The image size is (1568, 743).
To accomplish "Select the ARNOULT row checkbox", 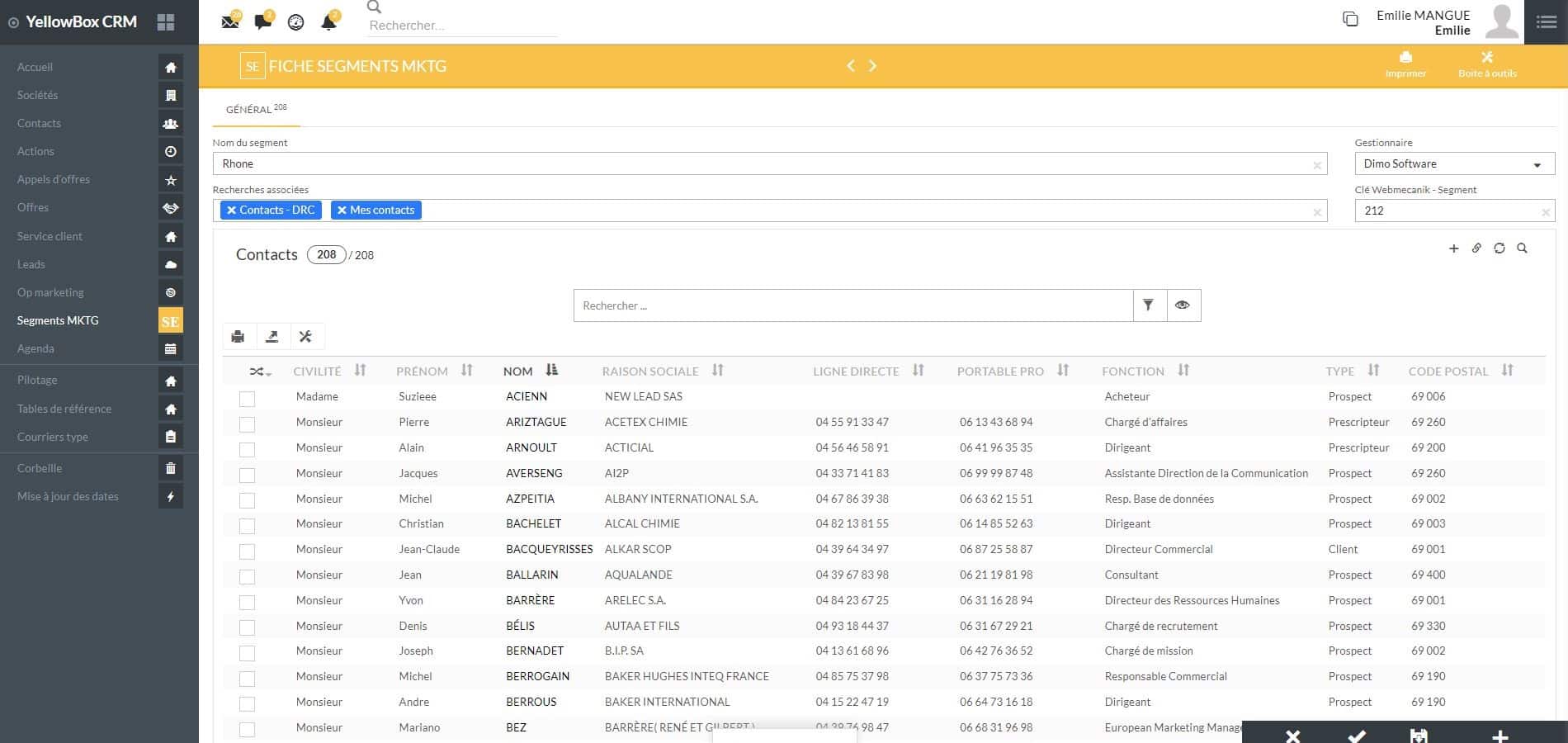I will [247, 450].
